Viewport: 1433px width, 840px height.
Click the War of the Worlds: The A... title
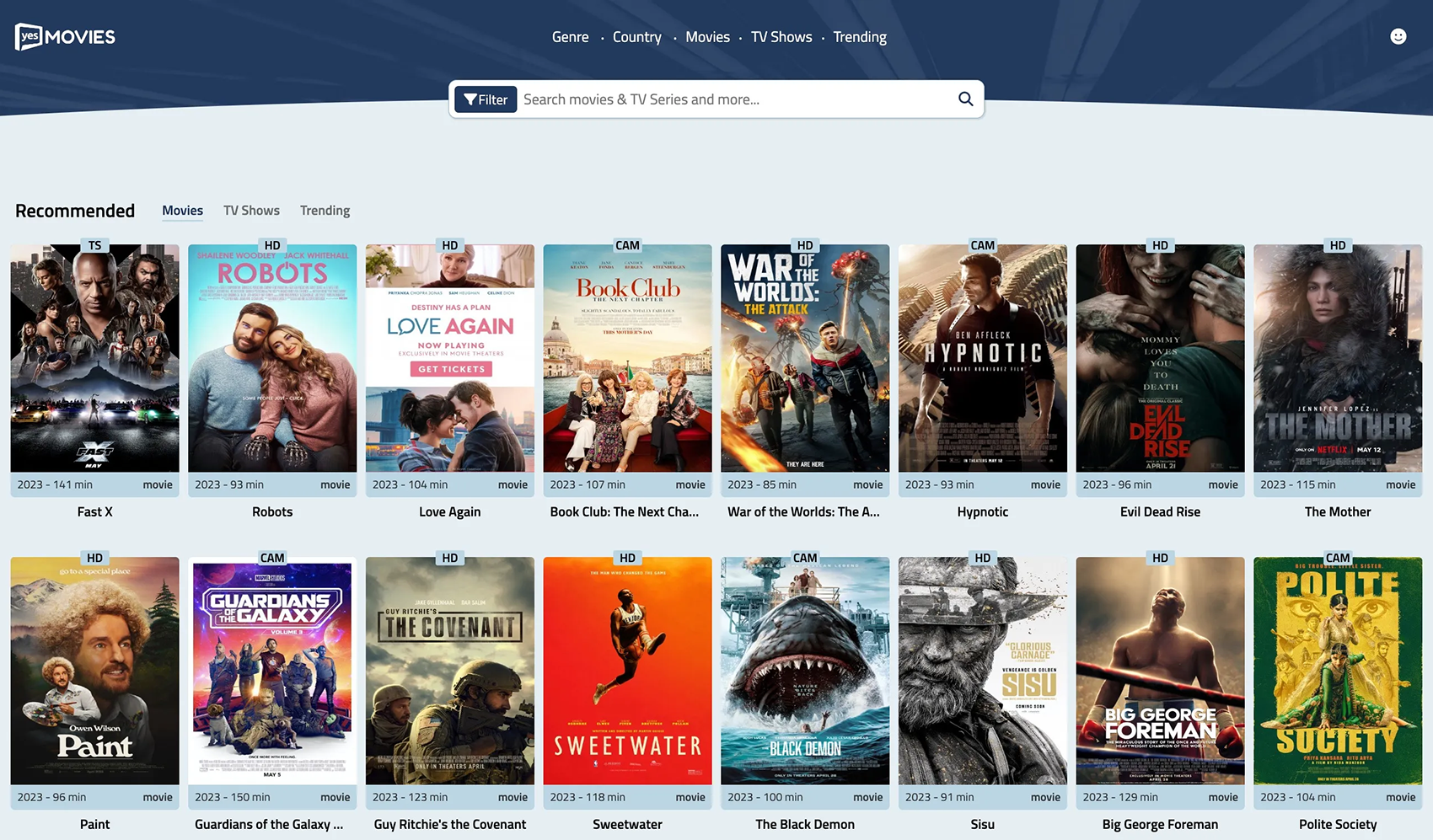803,511
